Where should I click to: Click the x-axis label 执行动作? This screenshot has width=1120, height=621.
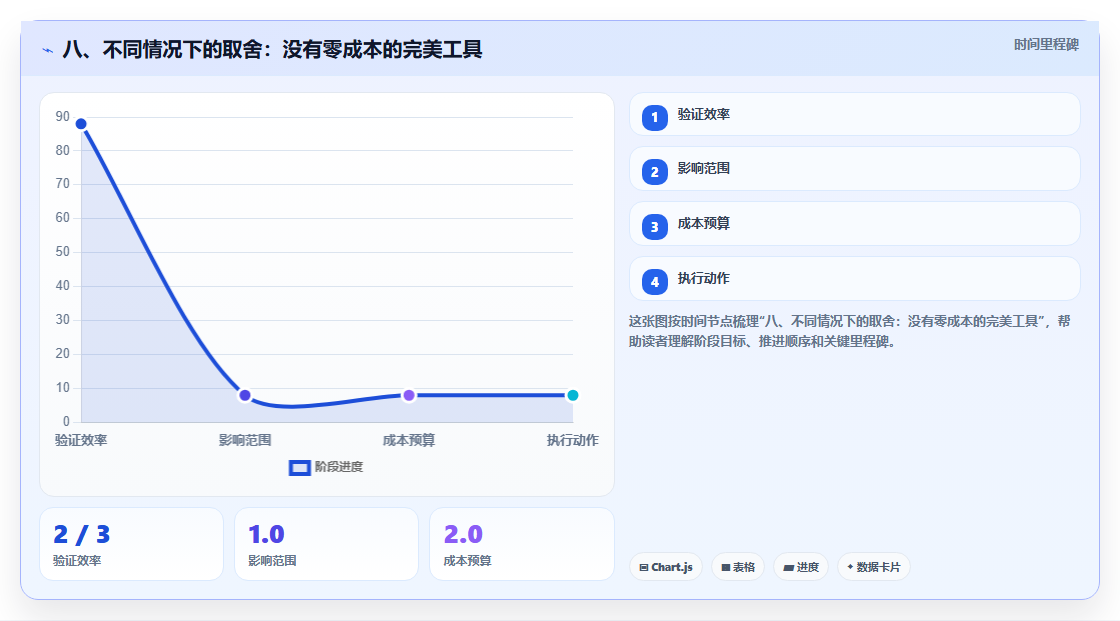coord(573,440)
